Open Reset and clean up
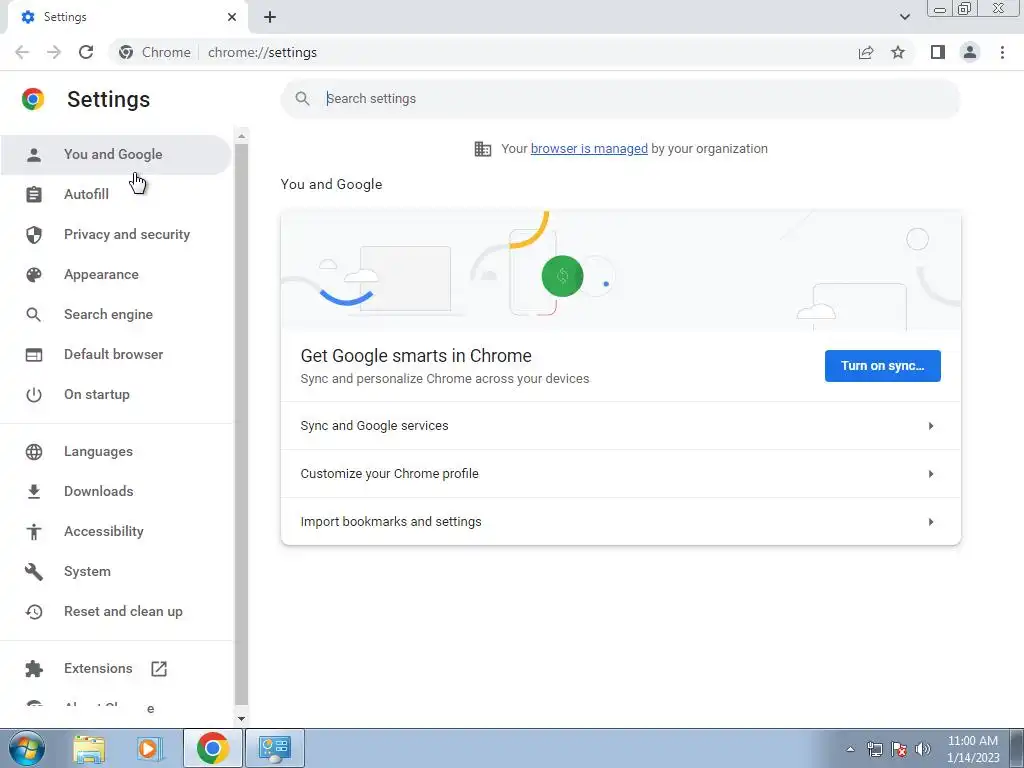The width and height of the screenshot is (1024, 768). coord(116,611)
